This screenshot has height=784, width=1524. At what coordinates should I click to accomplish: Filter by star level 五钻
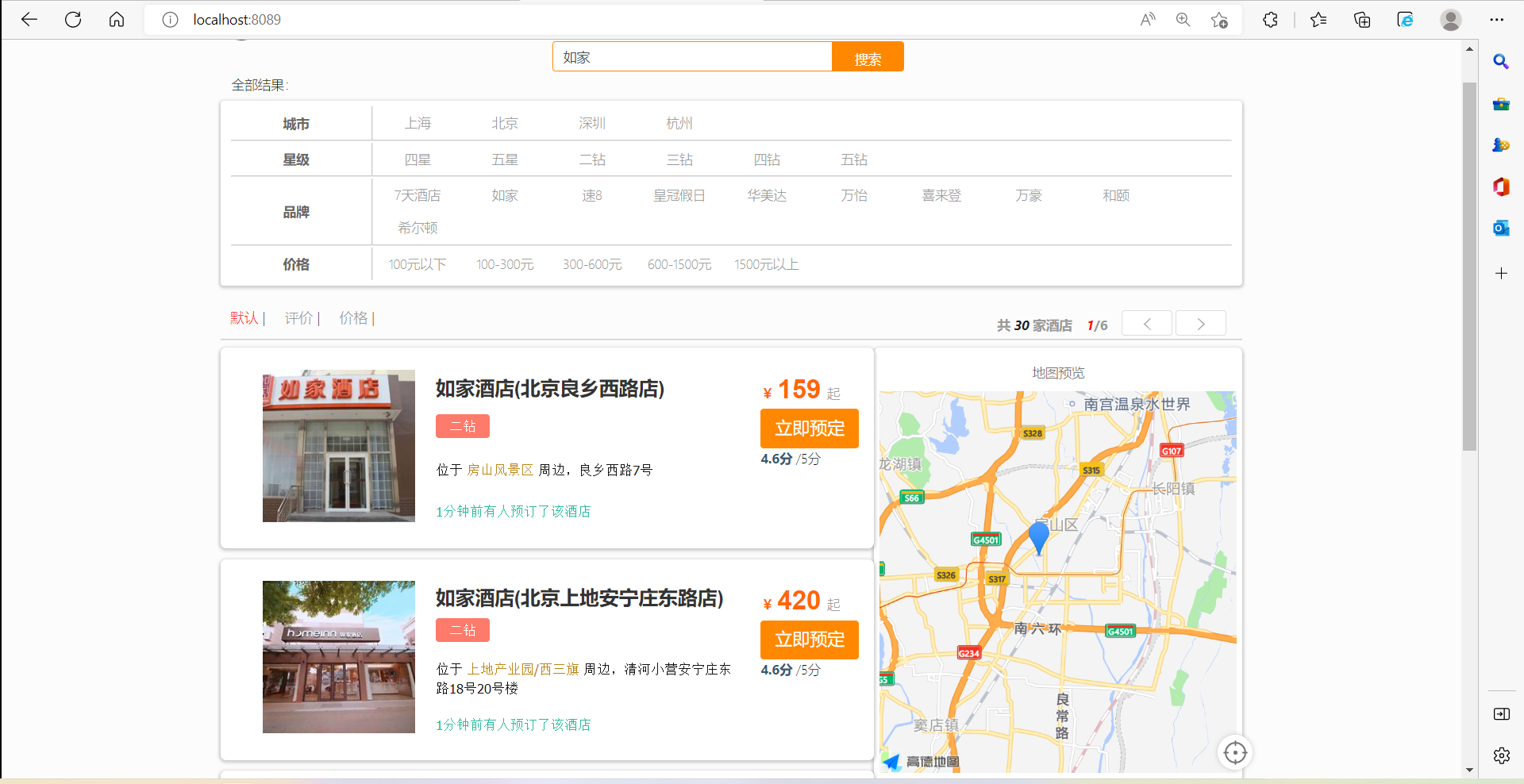coord(854,159)
